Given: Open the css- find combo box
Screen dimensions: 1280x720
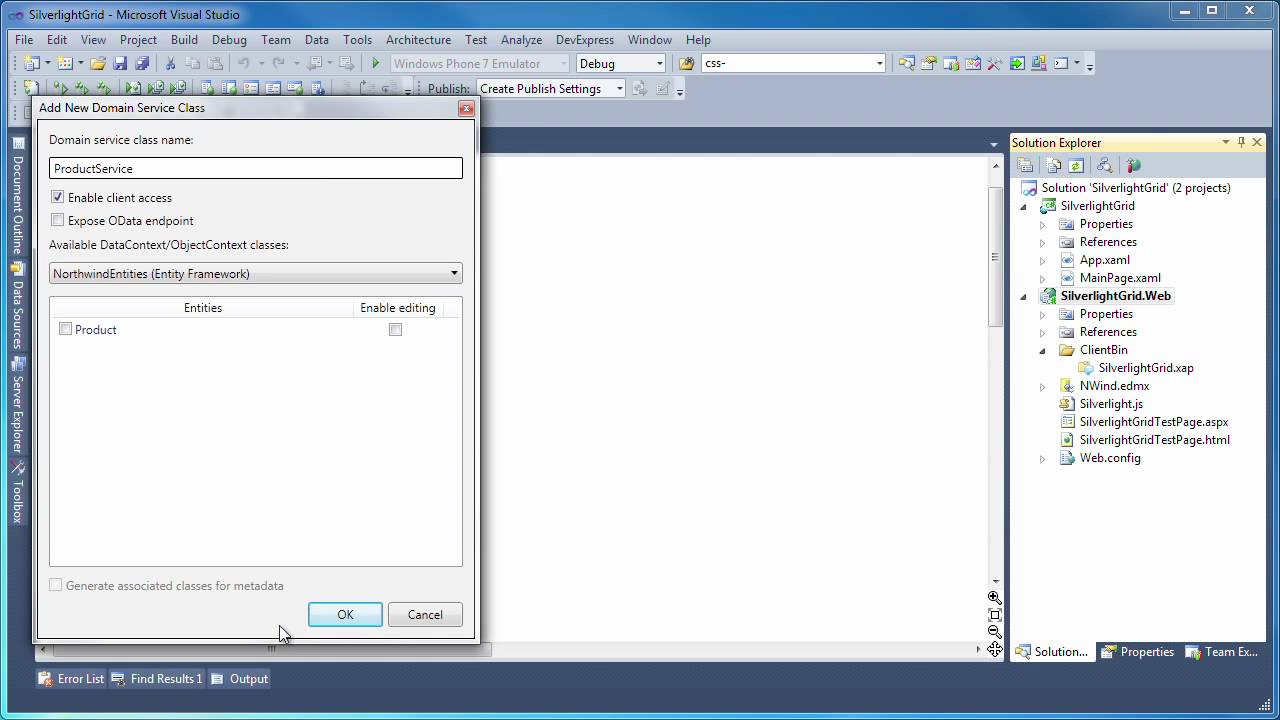Looking at the screenshot, I should tap(793, 63).
